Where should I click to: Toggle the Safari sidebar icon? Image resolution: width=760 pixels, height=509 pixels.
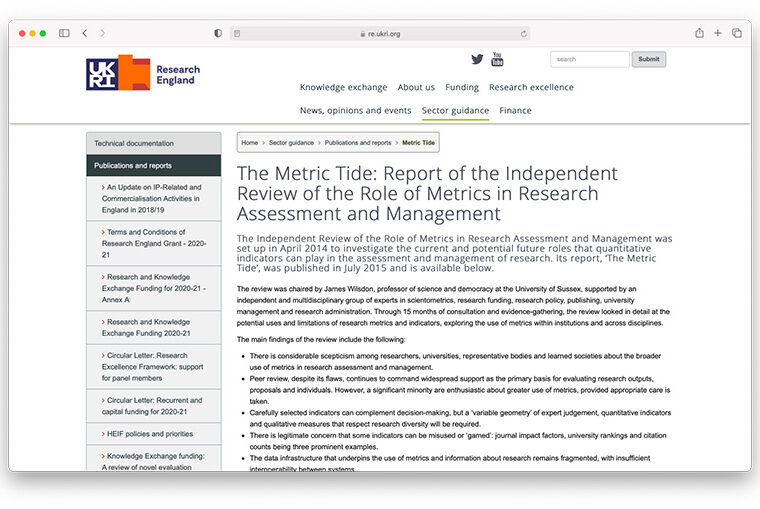pos(64,33)
